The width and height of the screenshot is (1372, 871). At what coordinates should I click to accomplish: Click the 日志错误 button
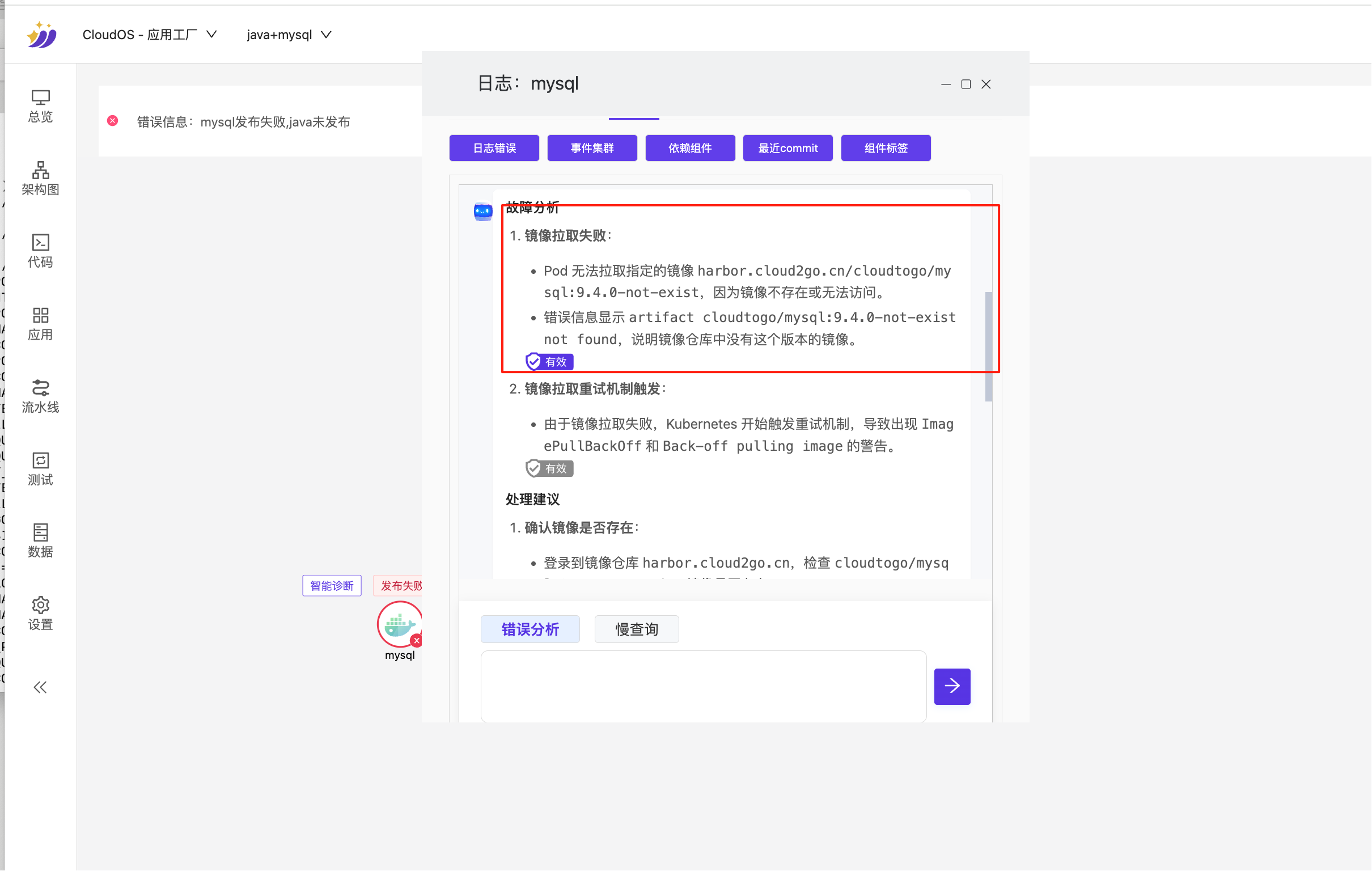tap(494, 148)
